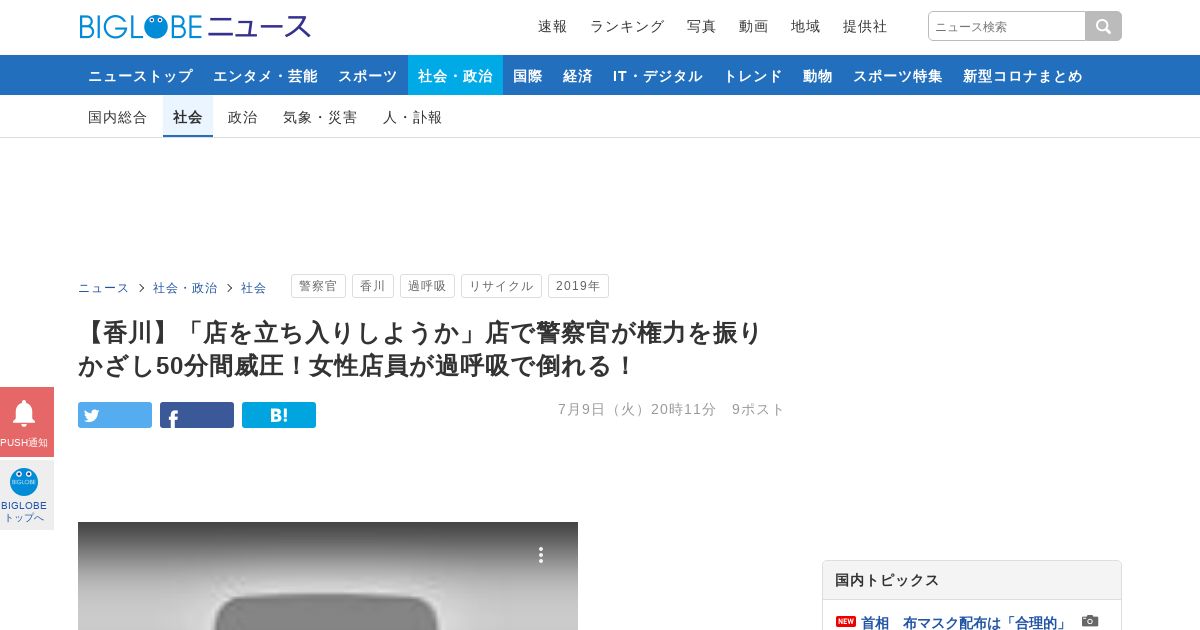
Task: Select トレンド category
Action: (x=753, y=75)
